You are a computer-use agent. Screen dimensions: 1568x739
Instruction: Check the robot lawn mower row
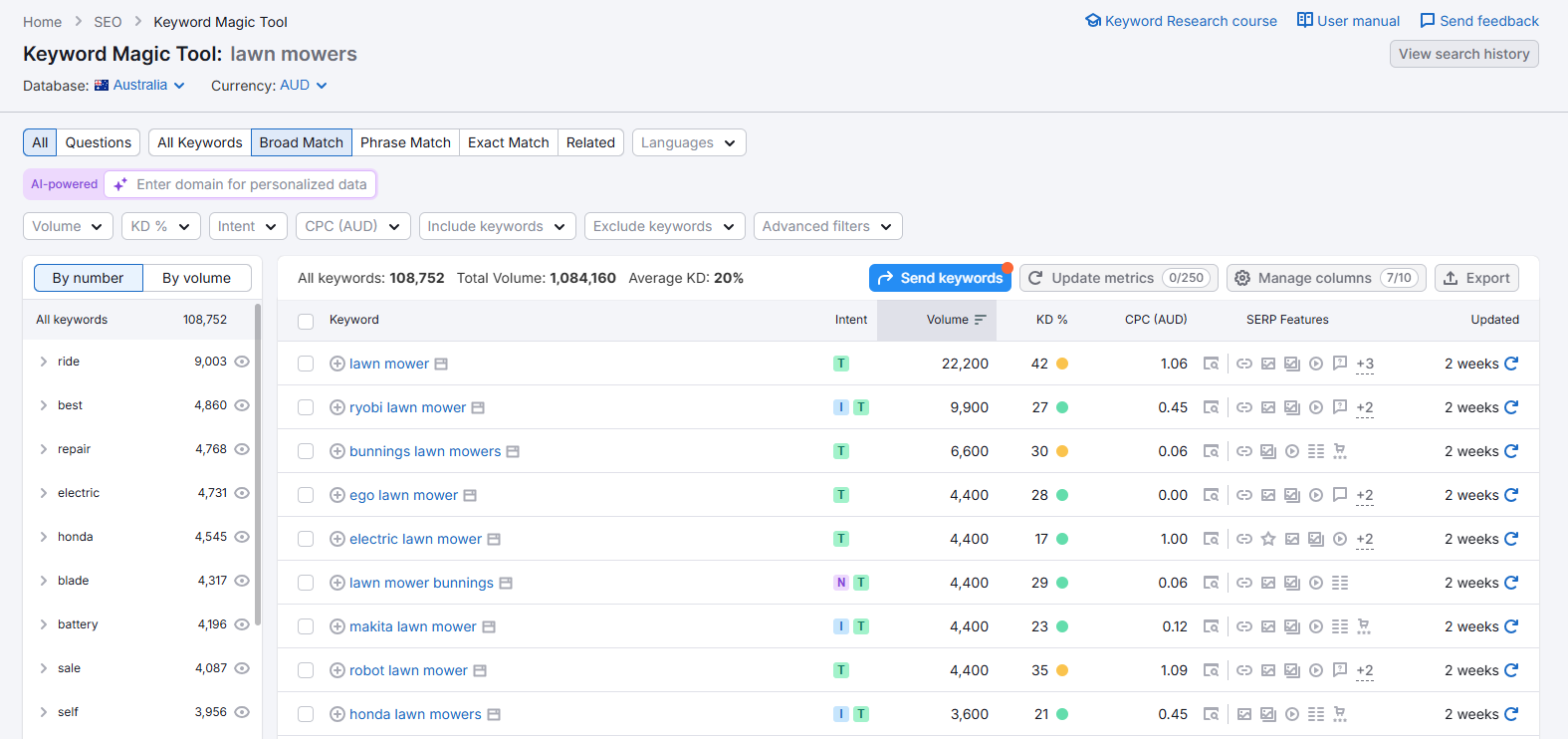(306, 670)
